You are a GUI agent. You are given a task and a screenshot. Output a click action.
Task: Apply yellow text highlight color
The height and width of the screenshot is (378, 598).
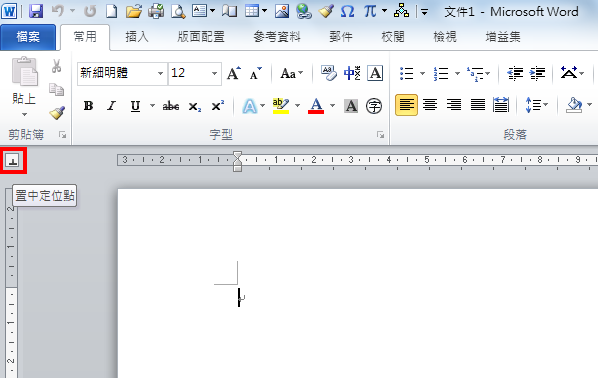(x=281, y=106)
